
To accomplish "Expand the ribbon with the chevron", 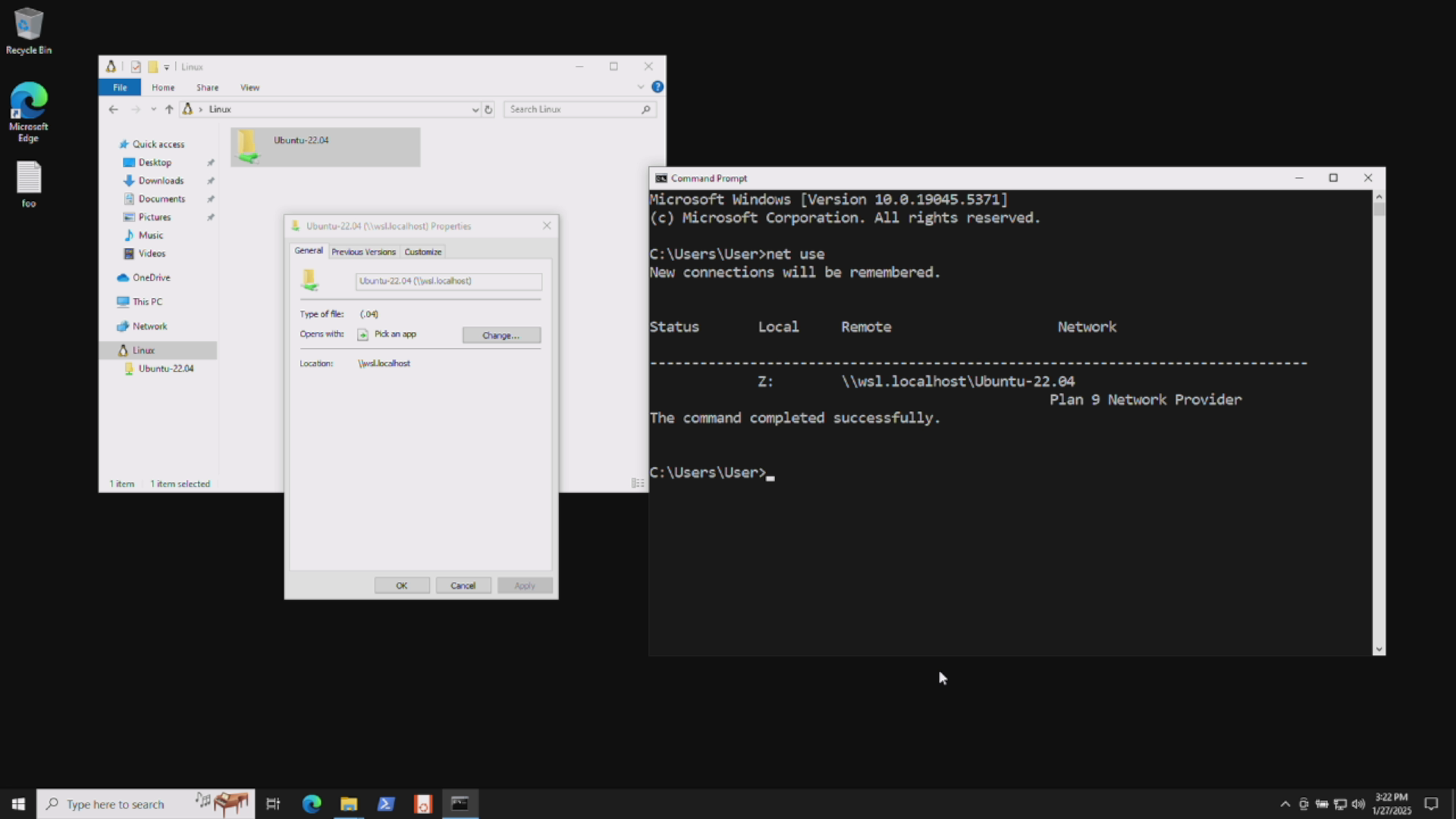I will 641,87.
